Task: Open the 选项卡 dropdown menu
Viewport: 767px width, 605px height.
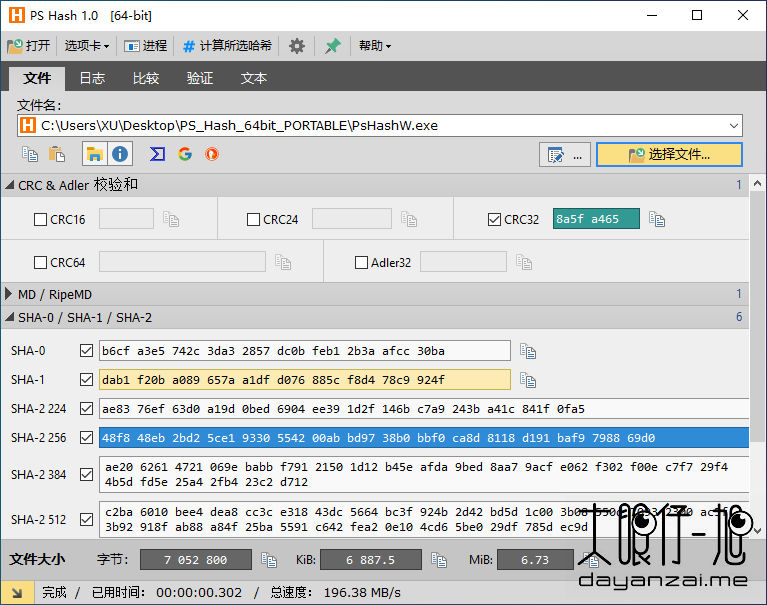Action: pos(87,46)
